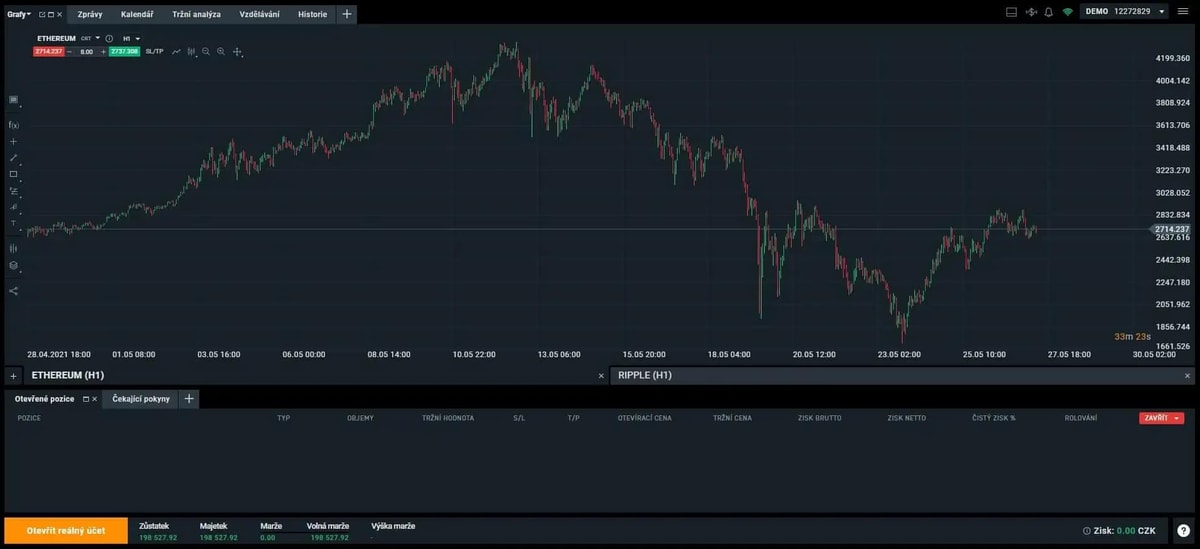The image size is (1200, 549).
Task: Show instrument info for Ethereum
Action: pos(109,38)
